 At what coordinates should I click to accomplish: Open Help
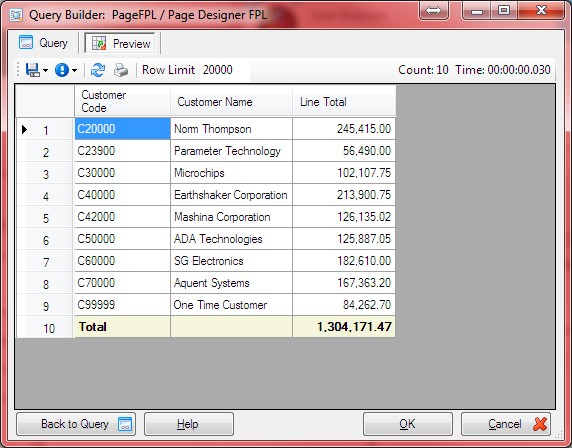189,424
